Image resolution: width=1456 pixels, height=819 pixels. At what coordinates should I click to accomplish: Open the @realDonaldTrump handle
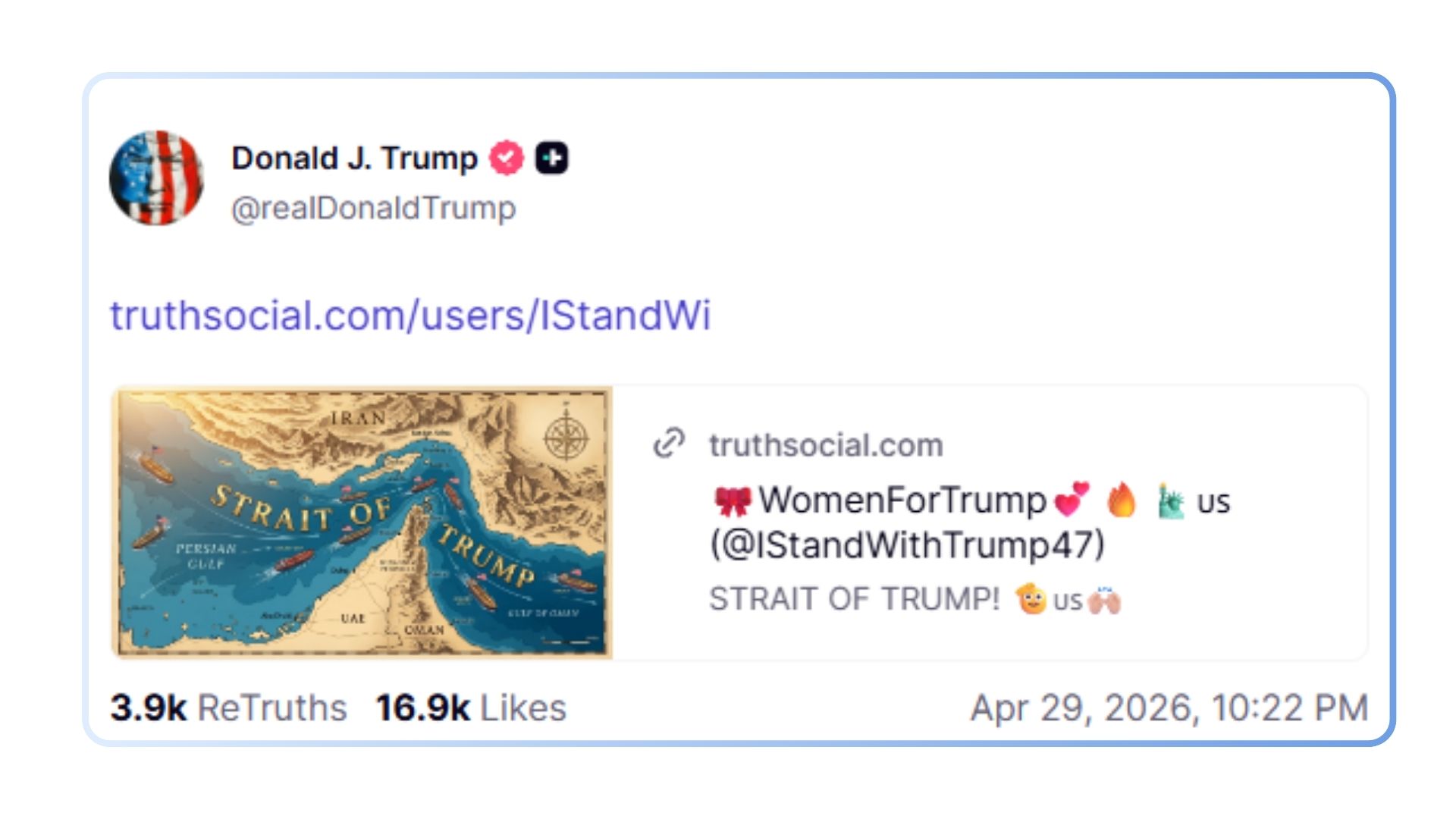373,208
